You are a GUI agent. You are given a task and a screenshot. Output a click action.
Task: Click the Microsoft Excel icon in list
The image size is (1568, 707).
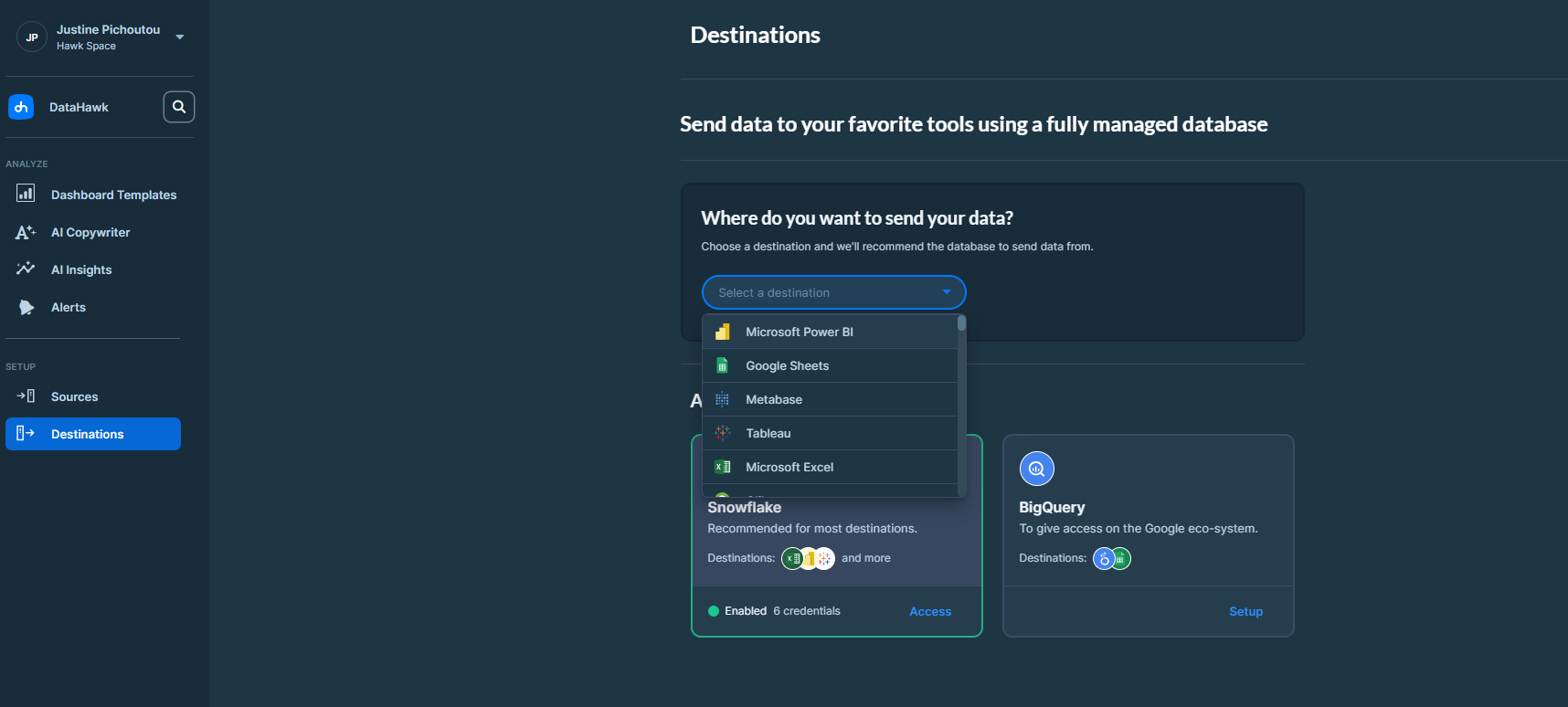click(x=723, y=467)
